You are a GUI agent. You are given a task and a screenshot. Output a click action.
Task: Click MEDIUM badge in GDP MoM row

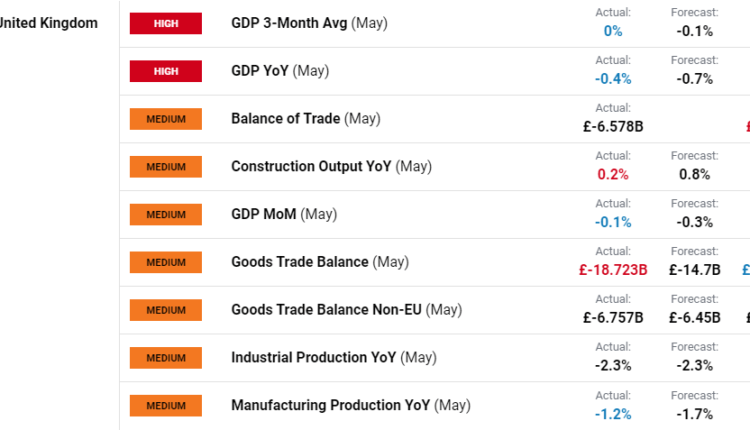165,215
